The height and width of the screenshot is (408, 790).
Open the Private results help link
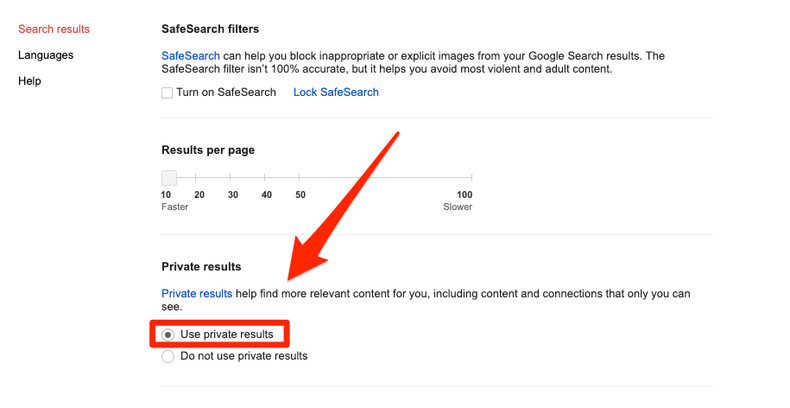click(197, 294)
